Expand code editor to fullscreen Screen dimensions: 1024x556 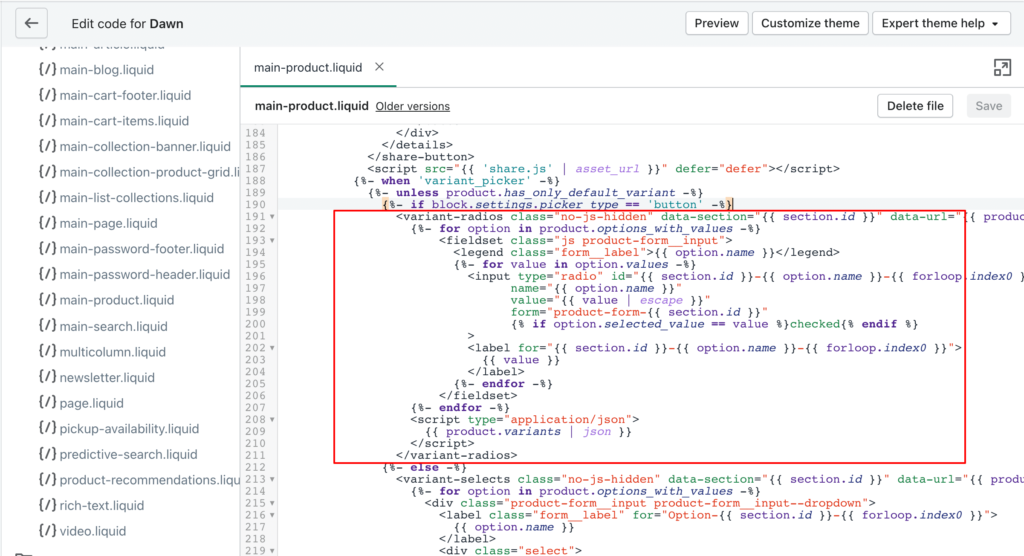(x=1002, y=67)
